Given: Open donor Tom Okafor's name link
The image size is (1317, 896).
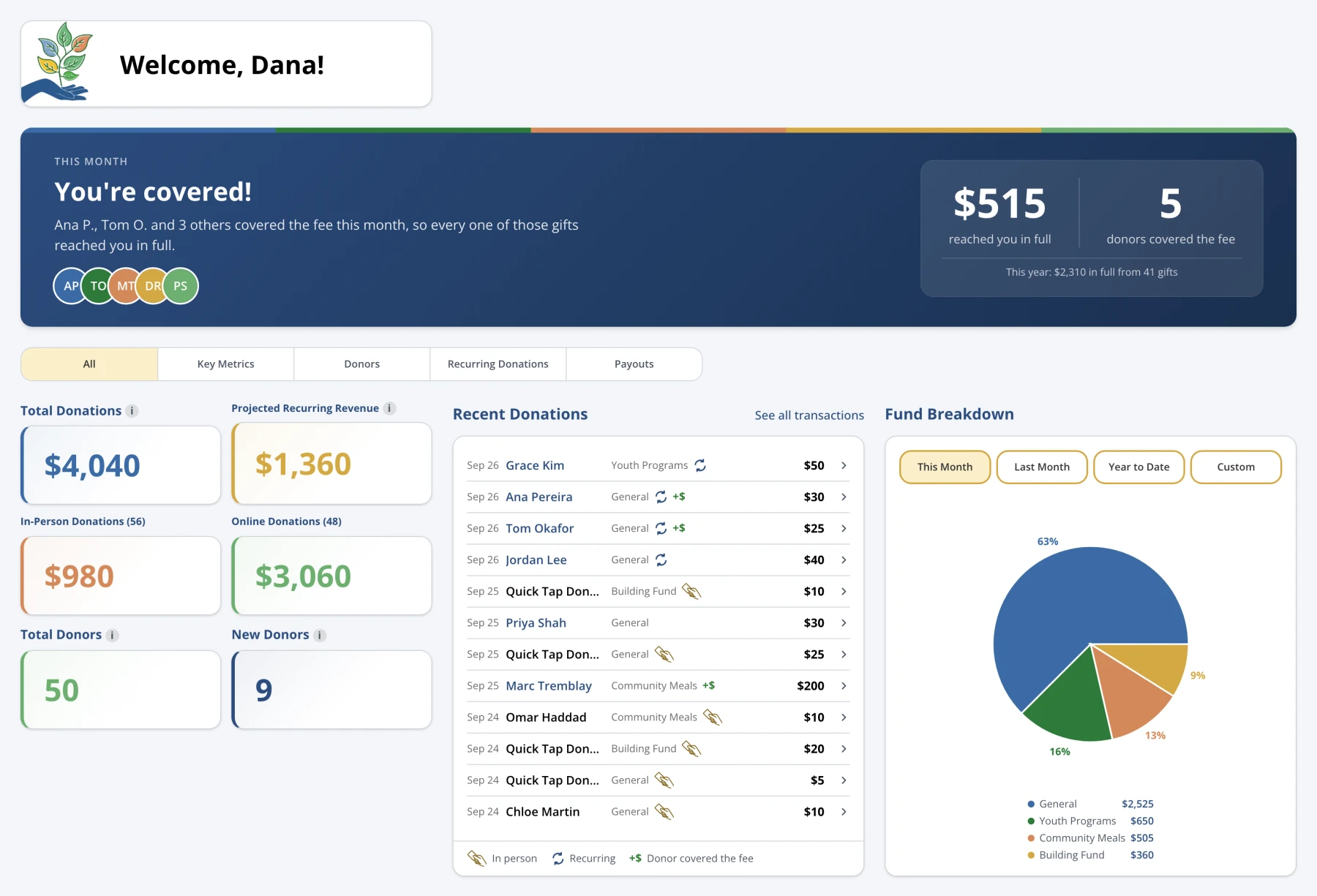Looking at the screenshot, I should click(x=540, y=528).
